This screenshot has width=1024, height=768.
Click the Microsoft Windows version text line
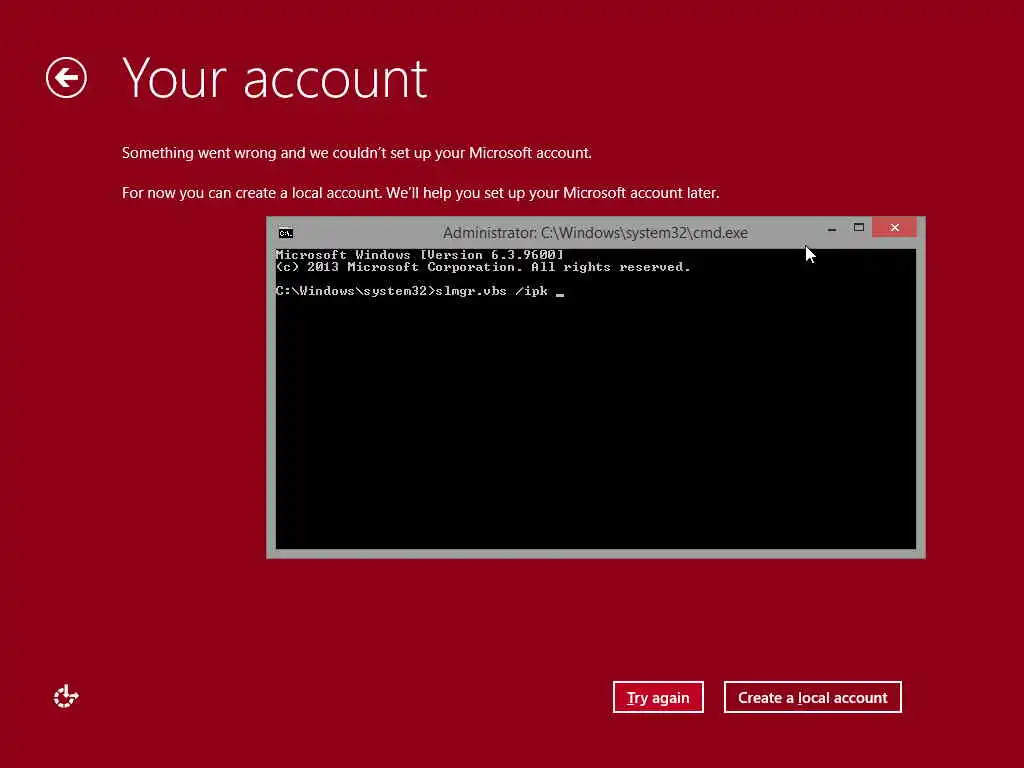tap(419, 255)
